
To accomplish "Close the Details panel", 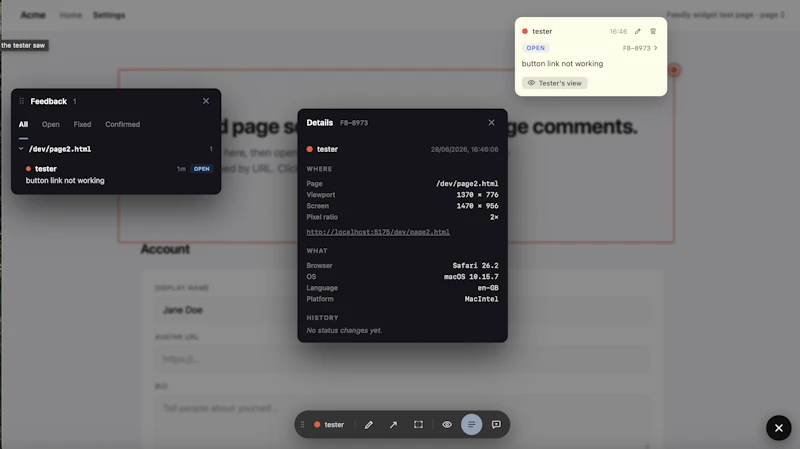I will coord(491,122).
